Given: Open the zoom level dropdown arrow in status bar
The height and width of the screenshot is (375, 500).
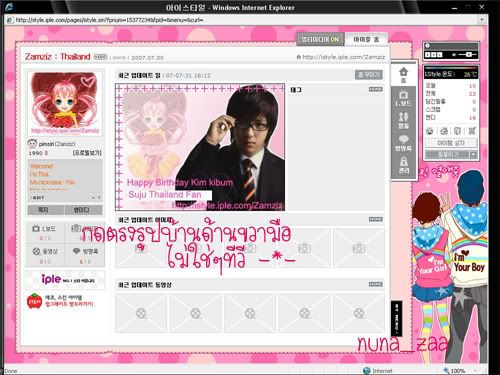Looking at the screenshot, I should click(x=475, y=371).
